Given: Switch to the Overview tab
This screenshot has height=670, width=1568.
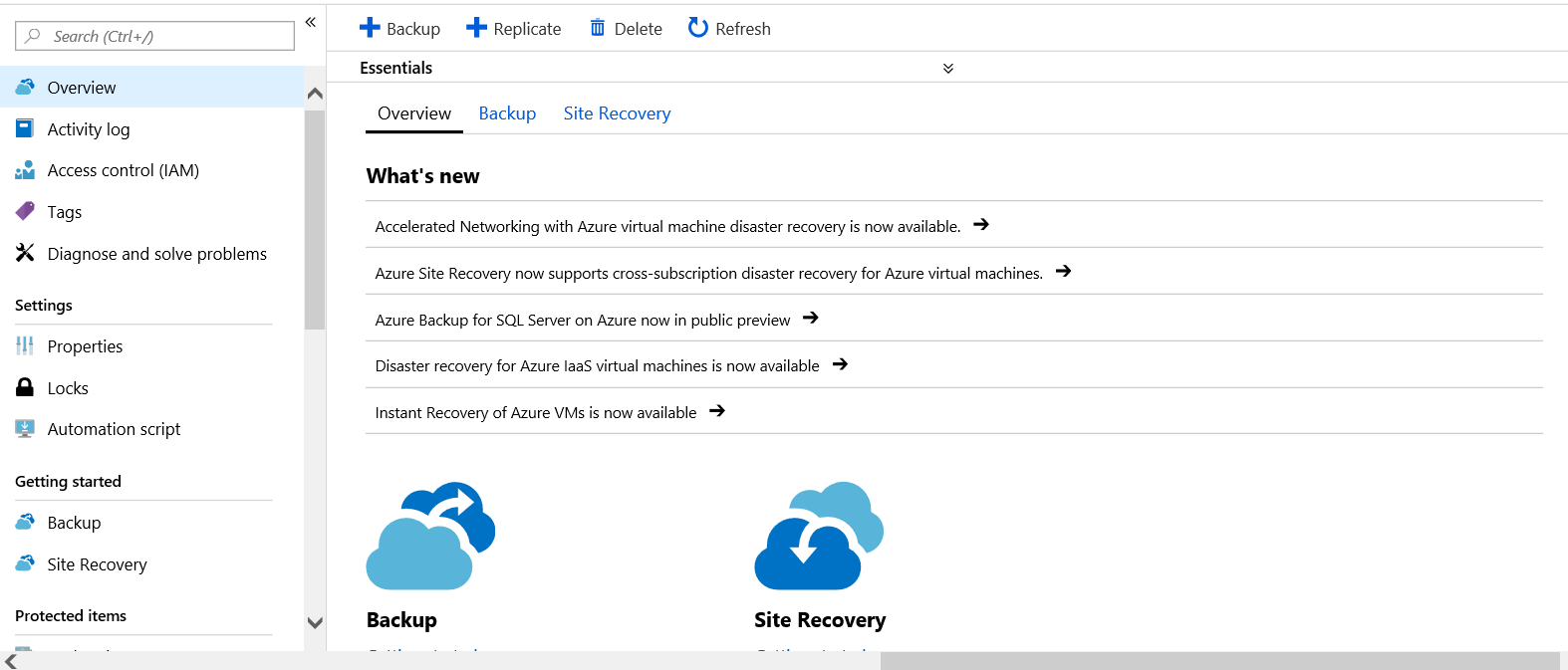Looking at the screenshot, I should 414,113.
